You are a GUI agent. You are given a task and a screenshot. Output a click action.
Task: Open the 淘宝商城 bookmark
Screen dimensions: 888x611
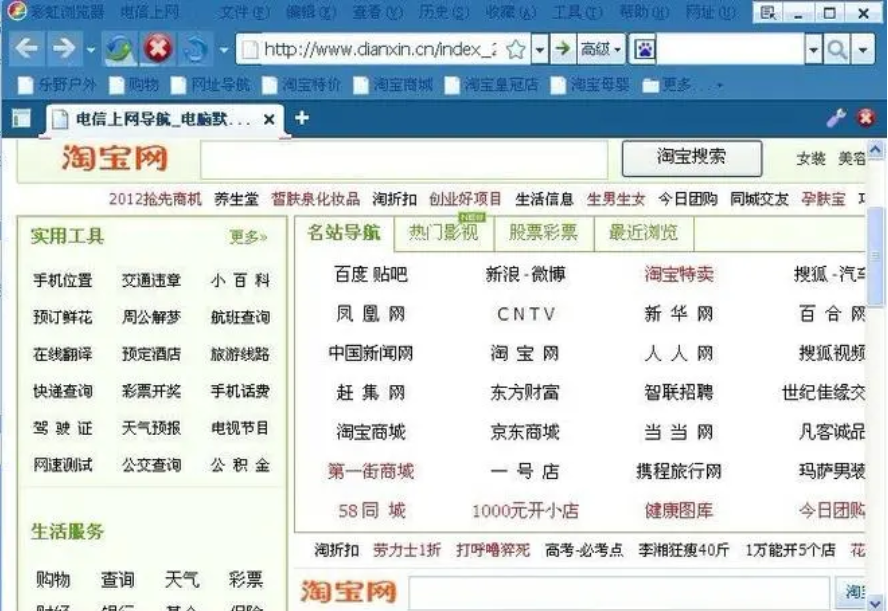click(x=393, y=85)
